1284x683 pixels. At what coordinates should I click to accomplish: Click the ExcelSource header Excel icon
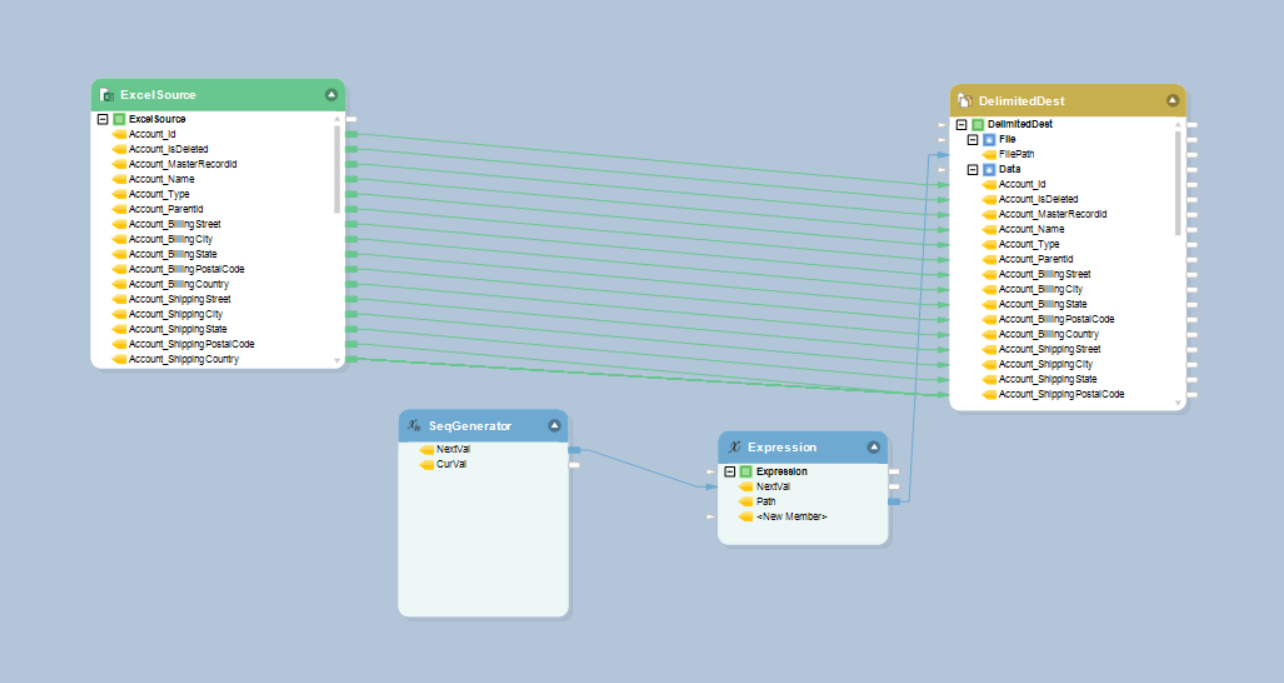(x=106, y=95)
